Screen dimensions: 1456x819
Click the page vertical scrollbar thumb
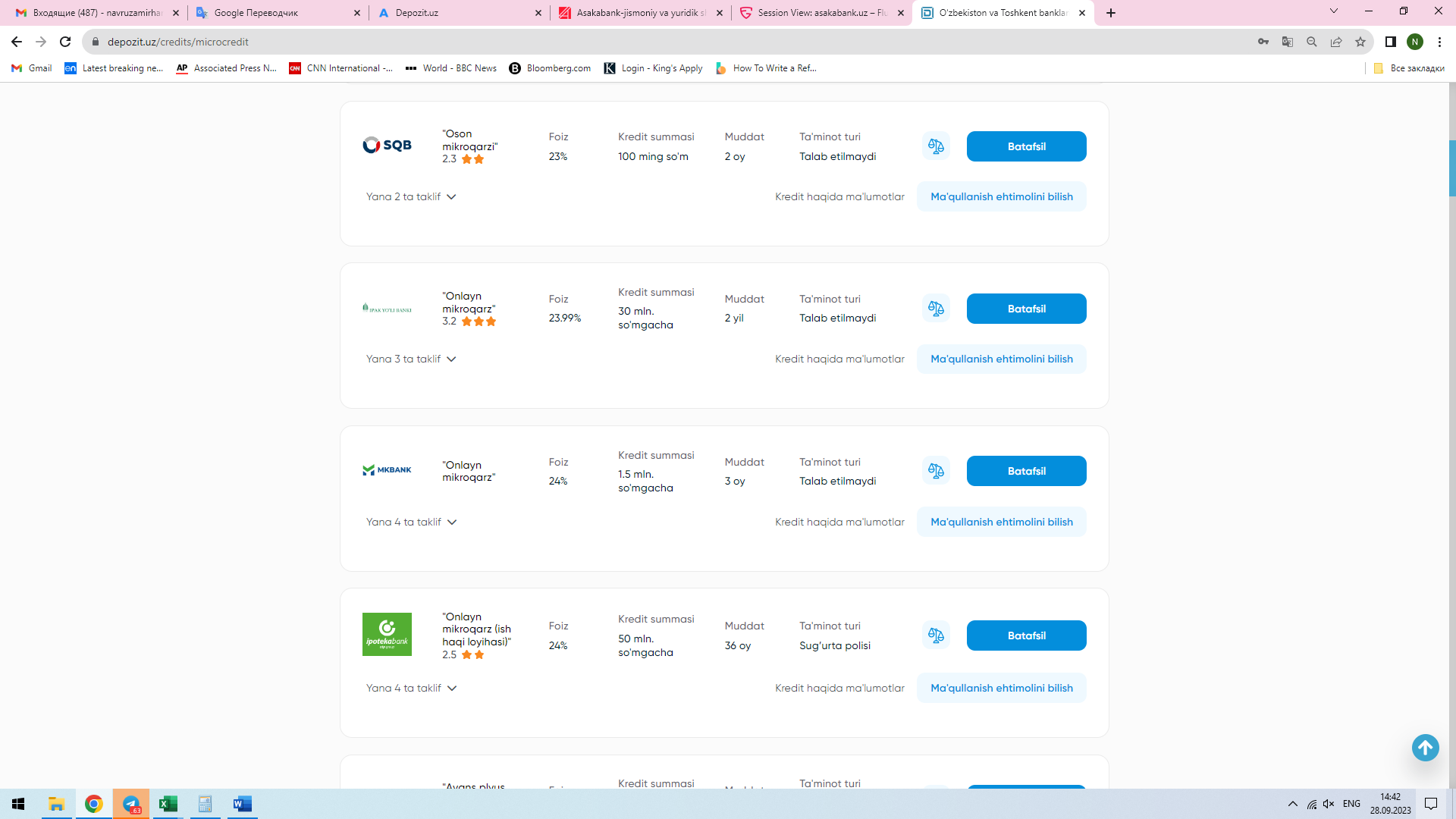pyautogui.click(x=1452, y=168)
